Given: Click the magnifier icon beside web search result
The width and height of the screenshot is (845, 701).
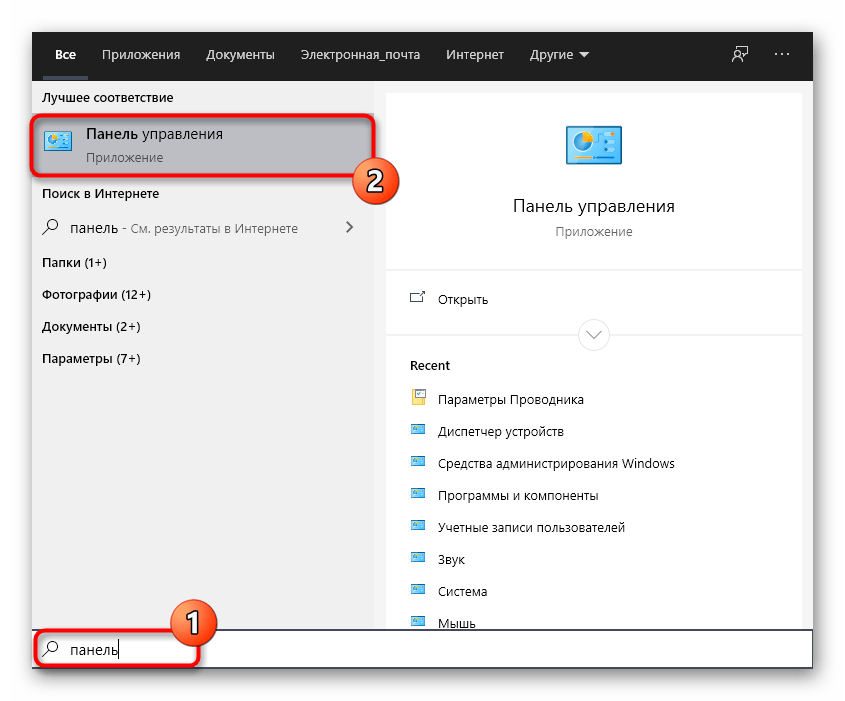Looking at the screenshot, I should pos(51,228).
